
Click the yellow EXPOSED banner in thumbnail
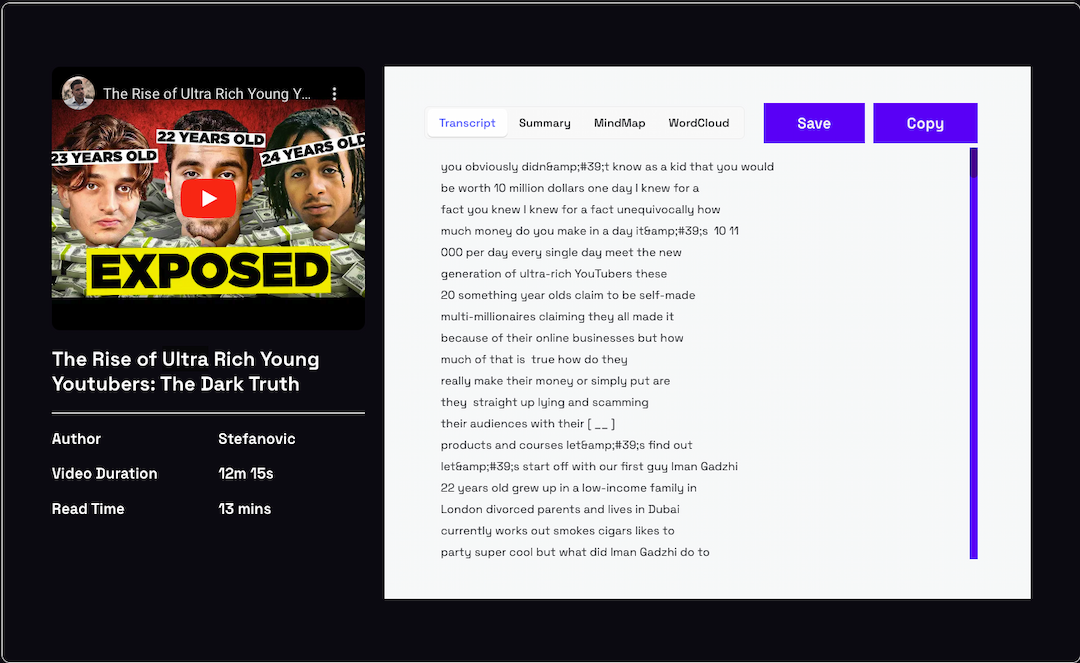click(x=208, y=271)
